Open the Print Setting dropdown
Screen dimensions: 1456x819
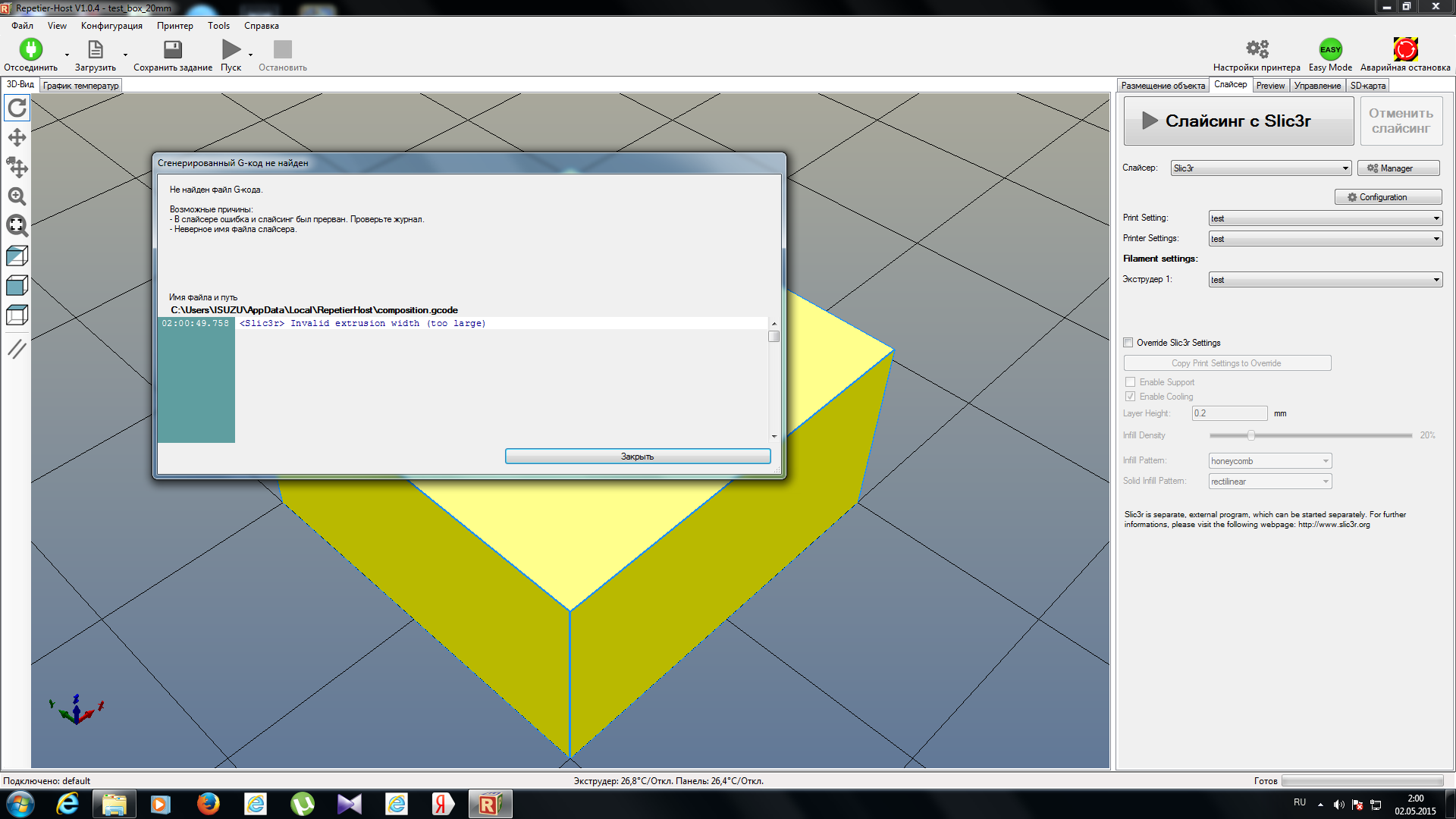click(x=1325, y=218)
